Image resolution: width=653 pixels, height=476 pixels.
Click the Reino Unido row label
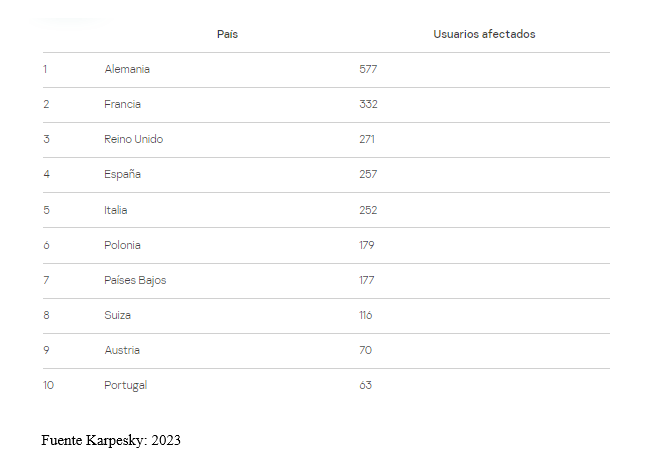(x=134, y=139)
